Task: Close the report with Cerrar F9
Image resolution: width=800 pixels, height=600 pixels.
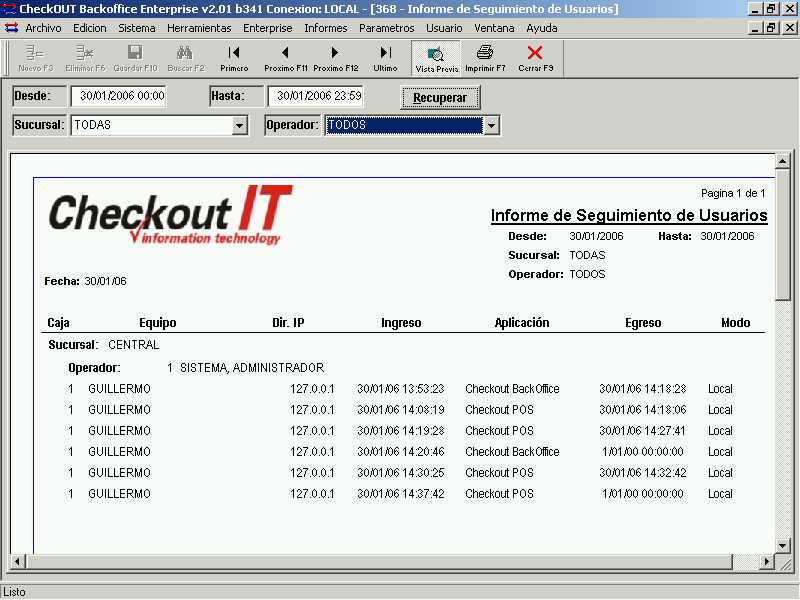Action: click(535, 58)
